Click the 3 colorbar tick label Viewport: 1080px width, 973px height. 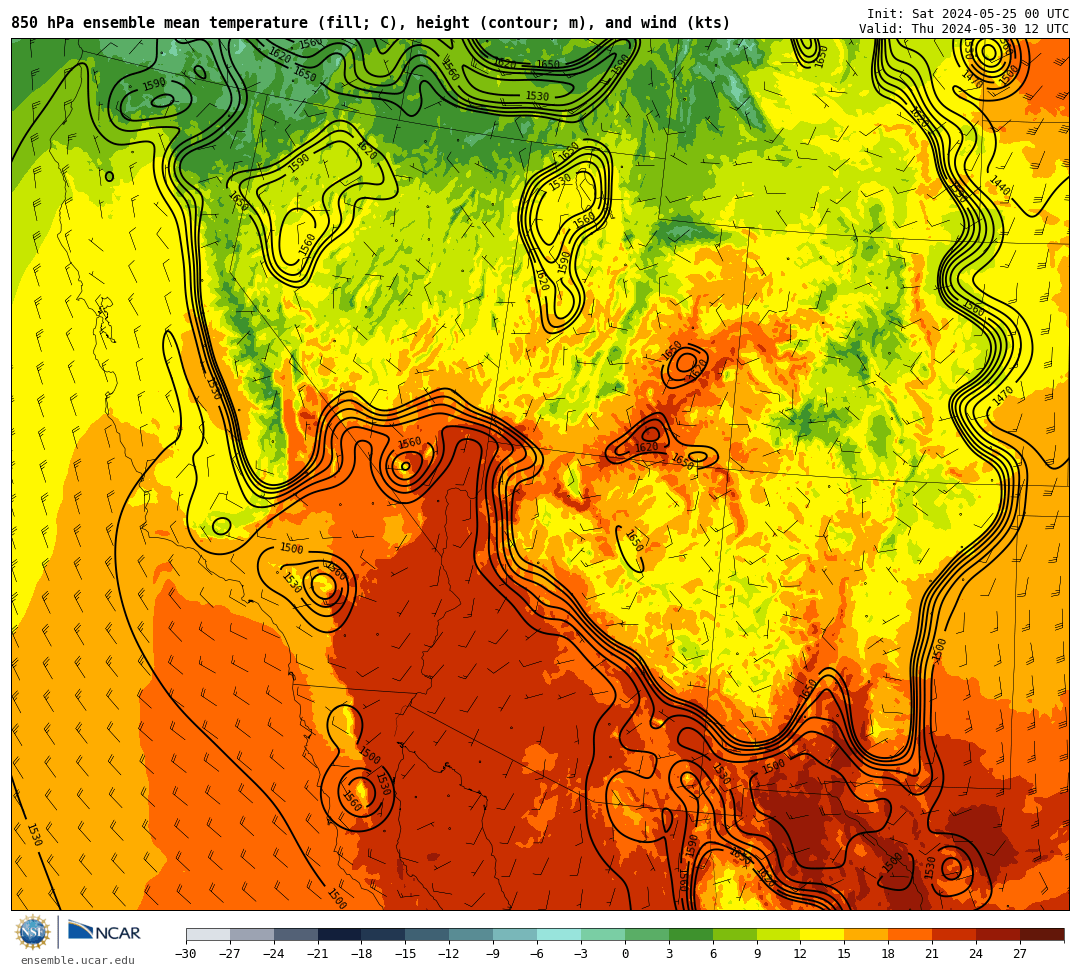tap(669, 954)
